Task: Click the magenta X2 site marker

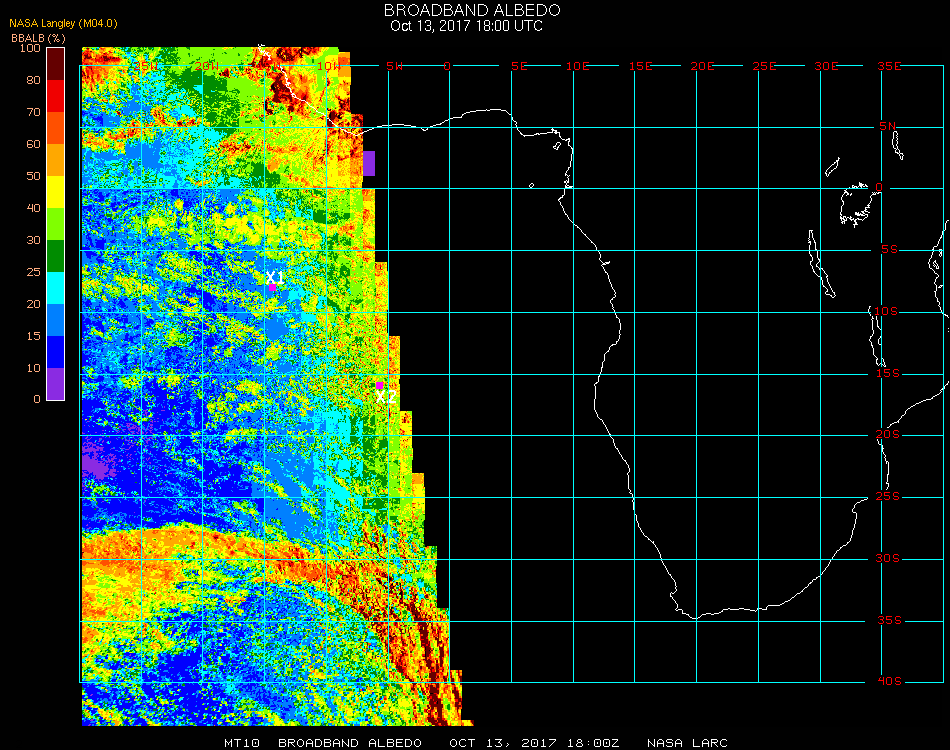Action: click(379, 385)
